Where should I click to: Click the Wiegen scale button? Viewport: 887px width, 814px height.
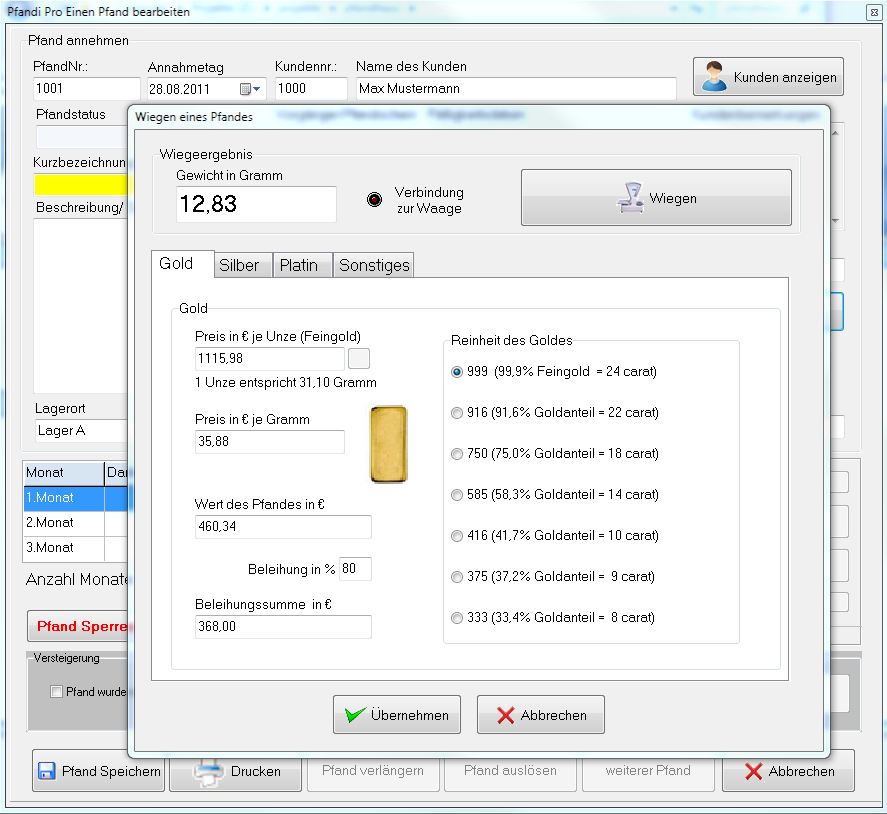pyautogui.click(x=656, y=198)
